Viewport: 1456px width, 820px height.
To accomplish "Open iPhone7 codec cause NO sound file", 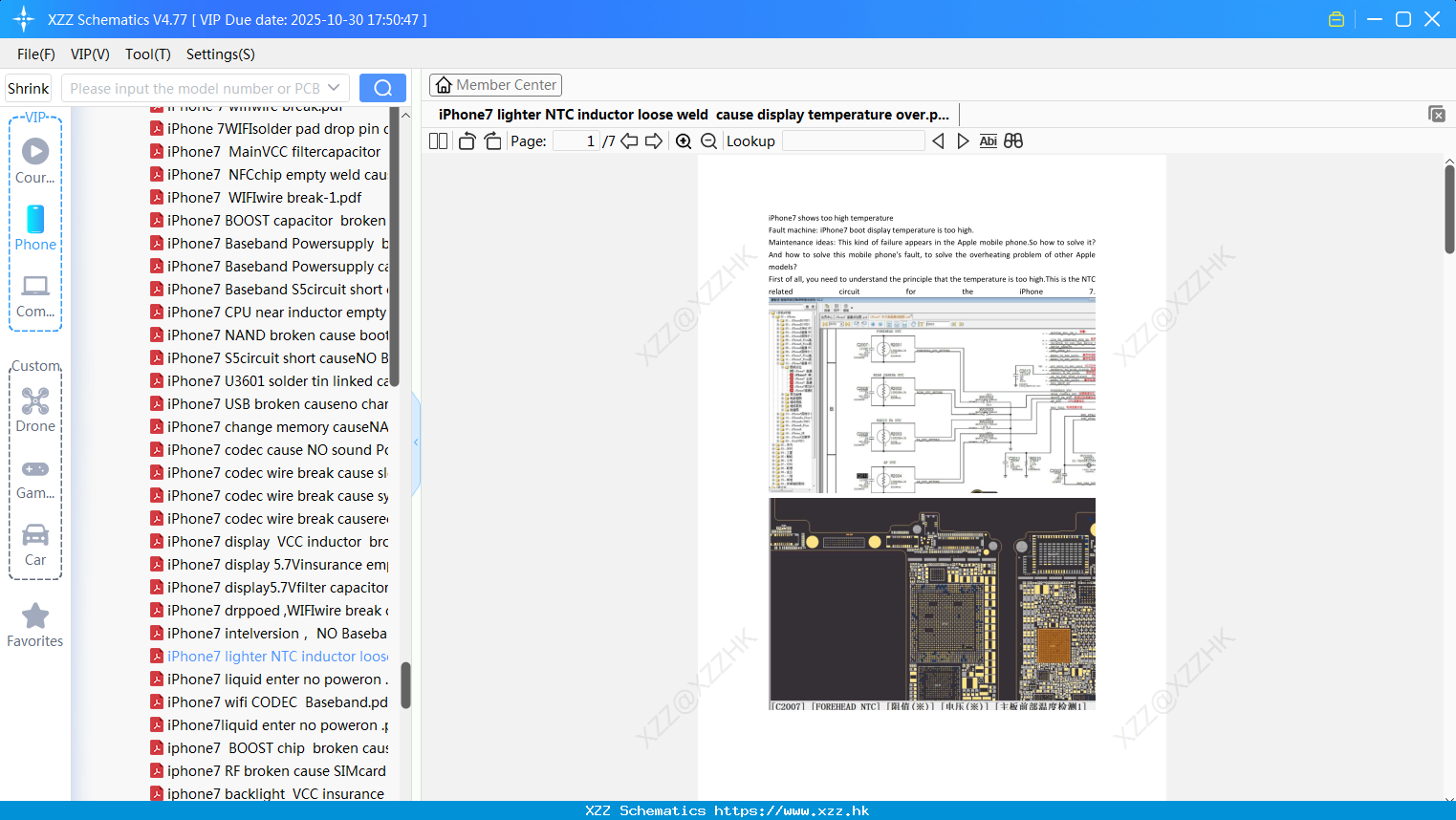I will click(x=269, y=450).
